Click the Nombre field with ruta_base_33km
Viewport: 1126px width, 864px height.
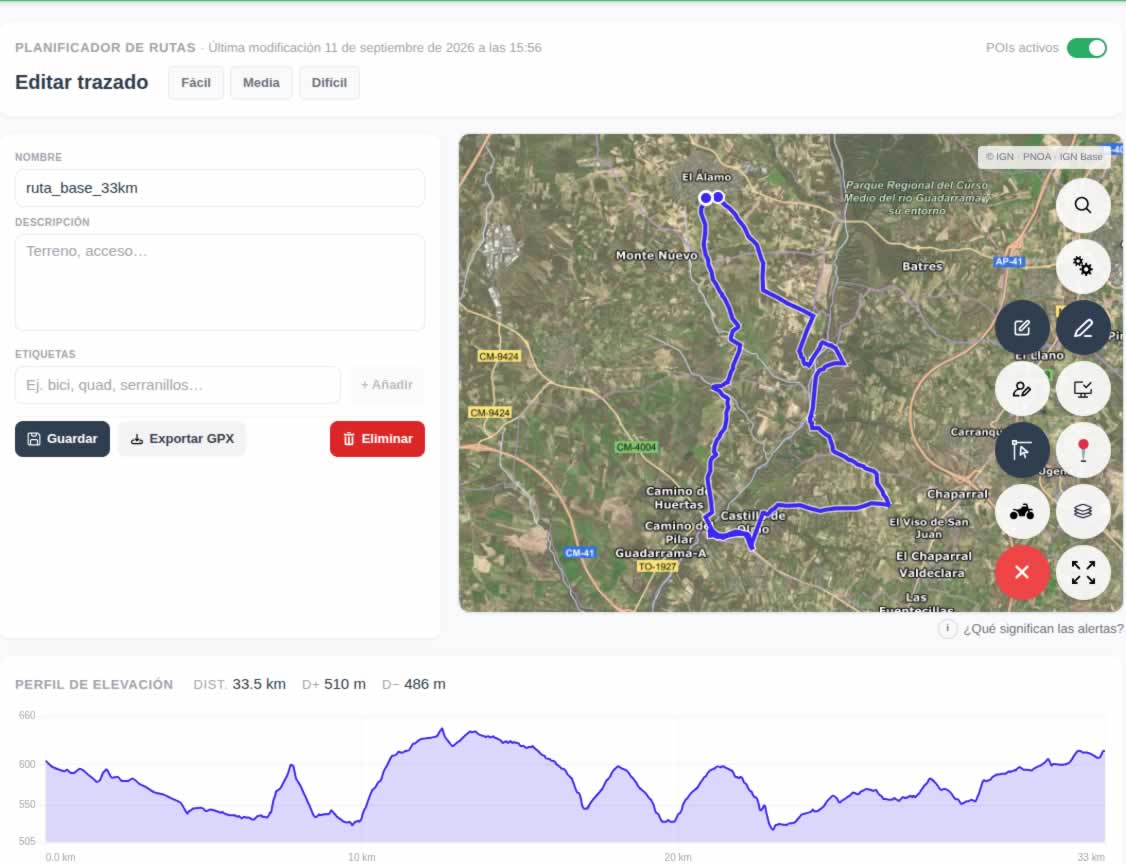[x=220, y=188]
